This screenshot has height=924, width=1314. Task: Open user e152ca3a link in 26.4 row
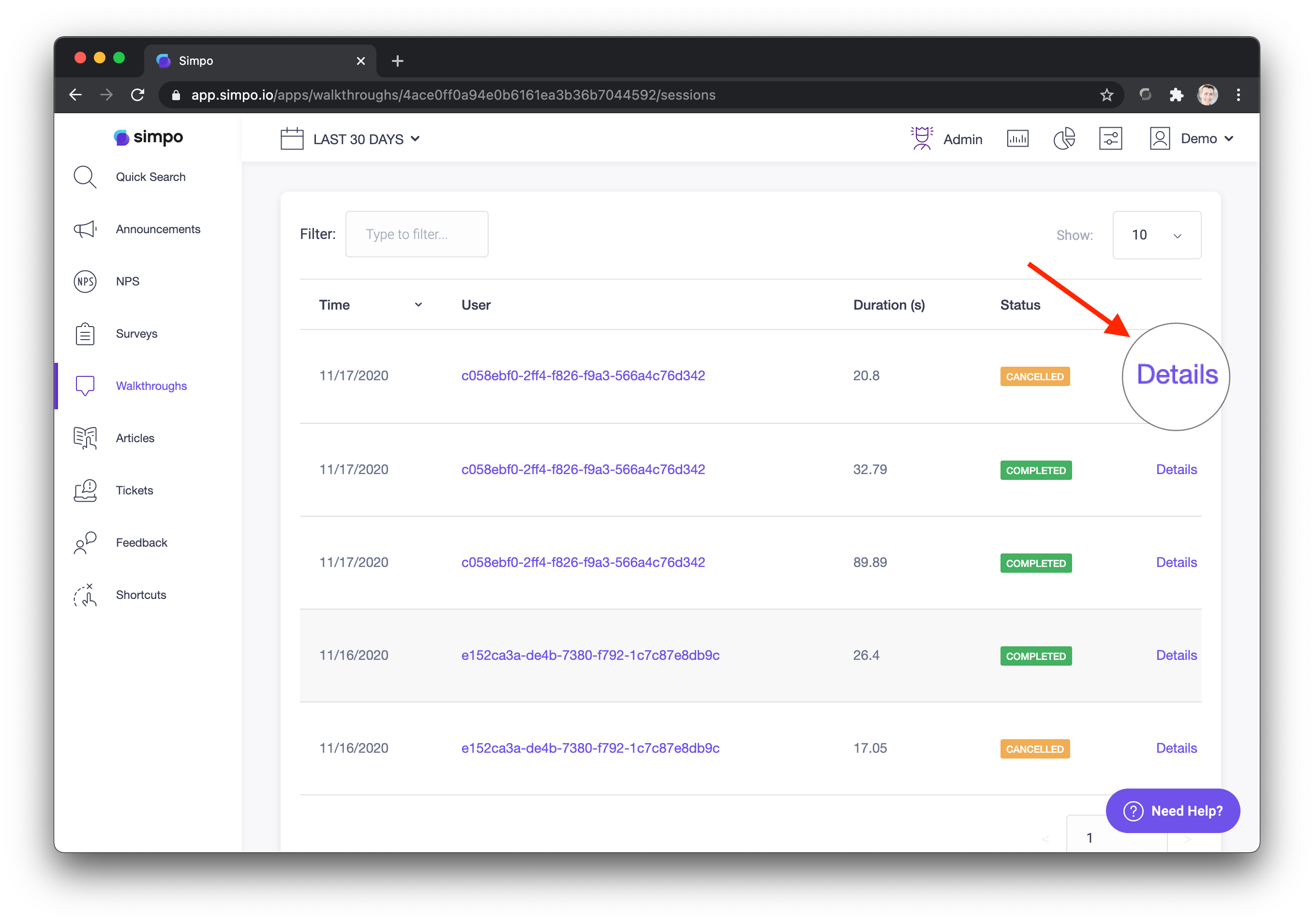click(590, 656)
